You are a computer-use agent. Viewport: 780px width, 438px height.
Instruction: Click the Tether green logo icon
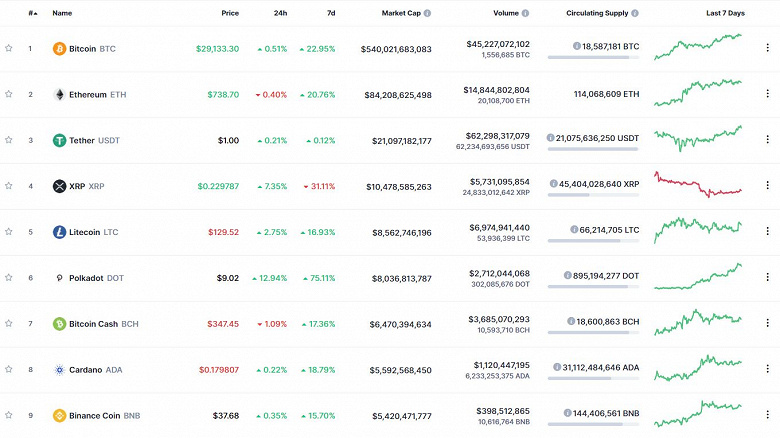click(x=59, y=140)
